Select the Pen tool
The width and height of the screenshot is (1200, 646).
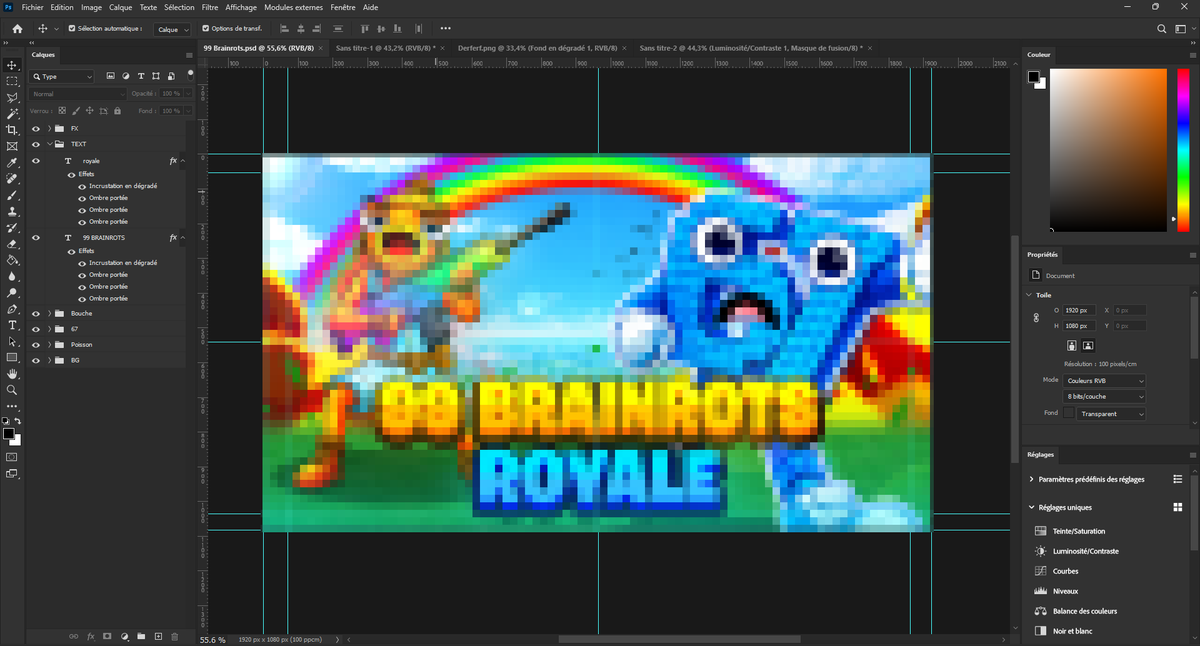(x=12, y=309)
